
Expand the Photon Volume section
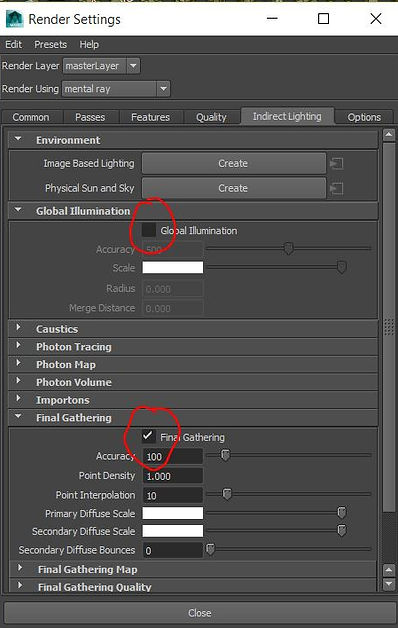[18, 381]
